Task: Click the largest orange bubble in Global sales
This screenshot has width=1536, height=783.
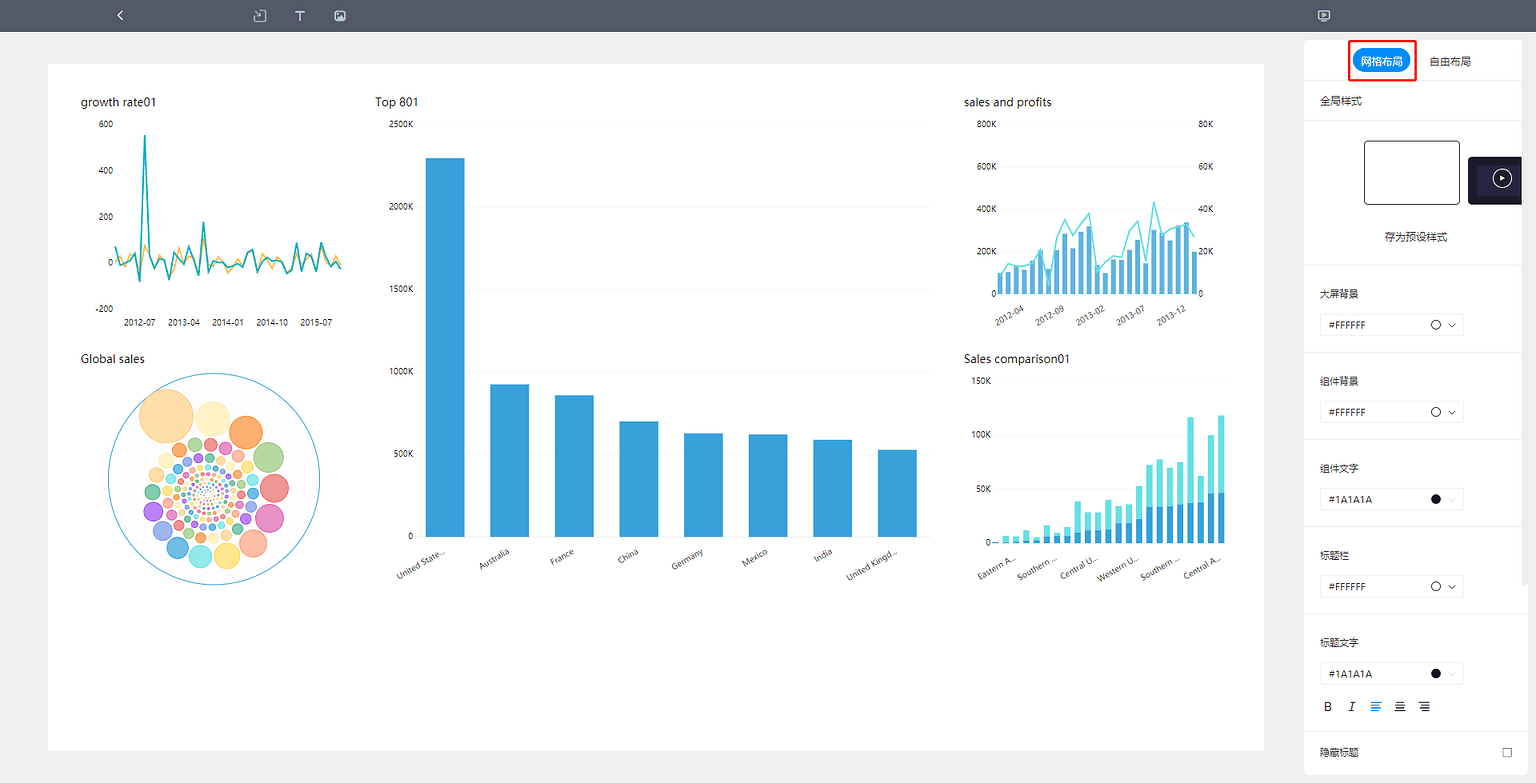Action: pos(167,416)
